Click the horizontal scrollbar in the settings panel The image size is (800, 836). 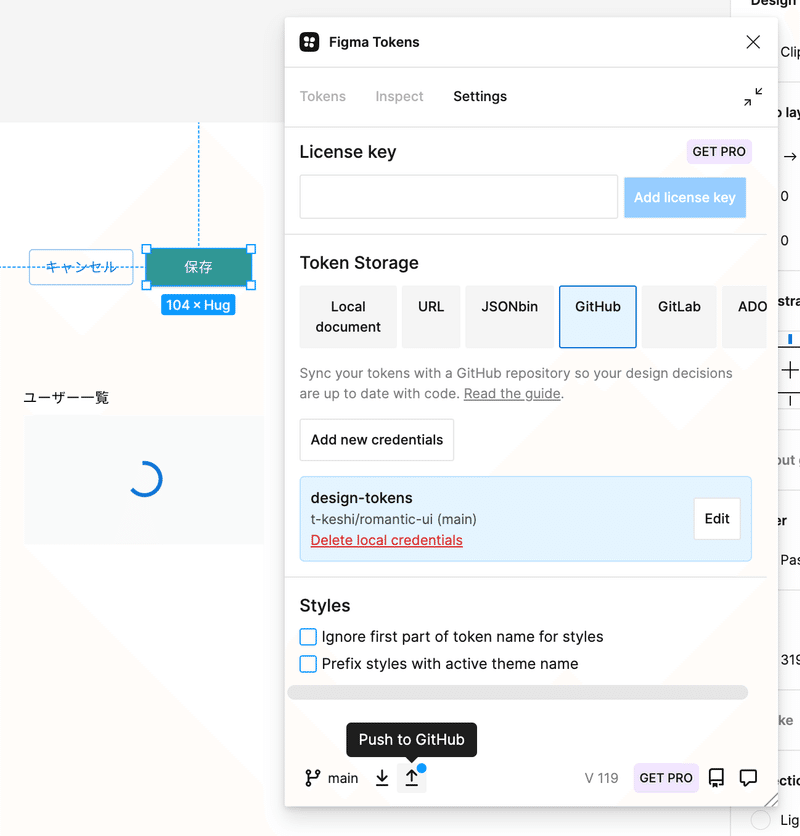pos(517,692)
